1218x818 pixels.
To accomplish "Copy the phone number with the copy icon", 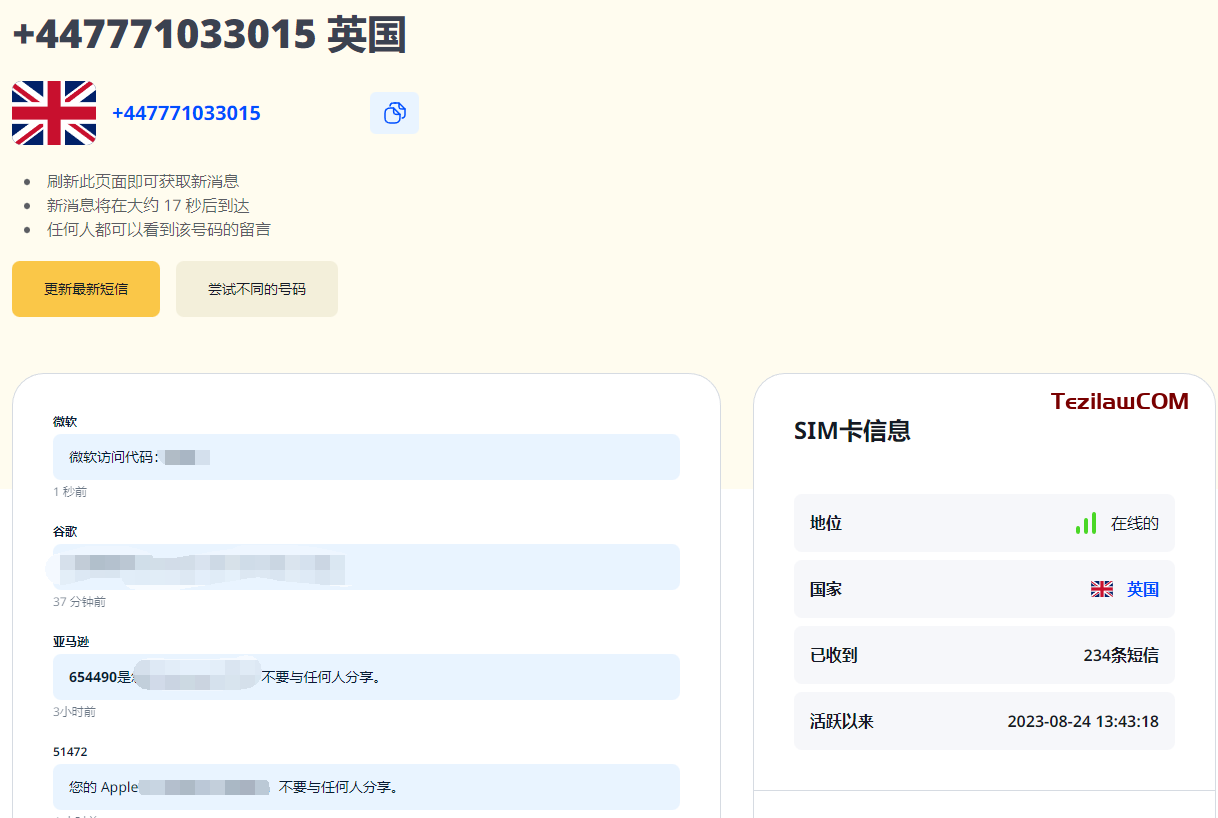I will coord(394,113).
